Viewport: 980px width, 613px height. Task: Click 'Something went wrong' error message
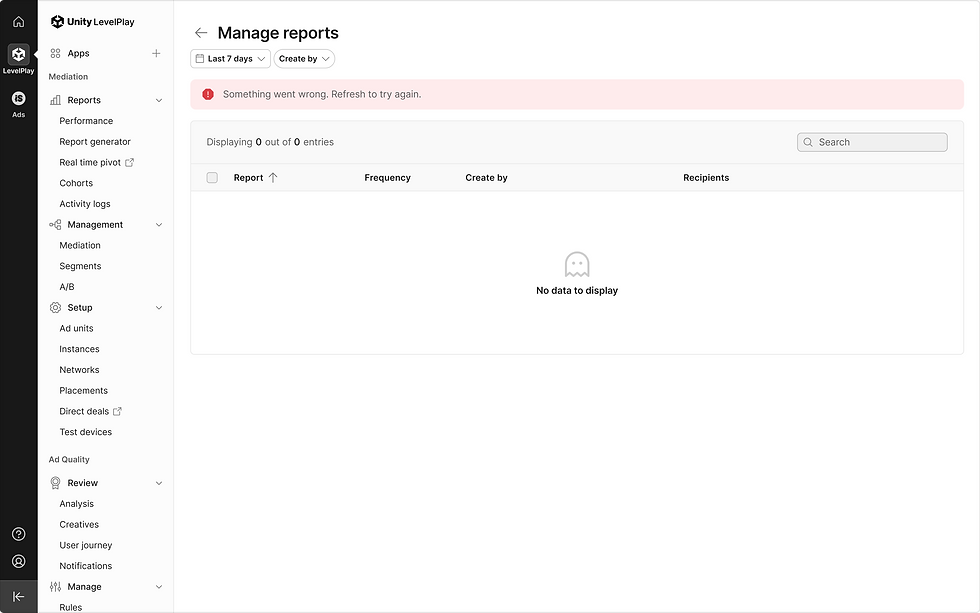pos(322,94)
